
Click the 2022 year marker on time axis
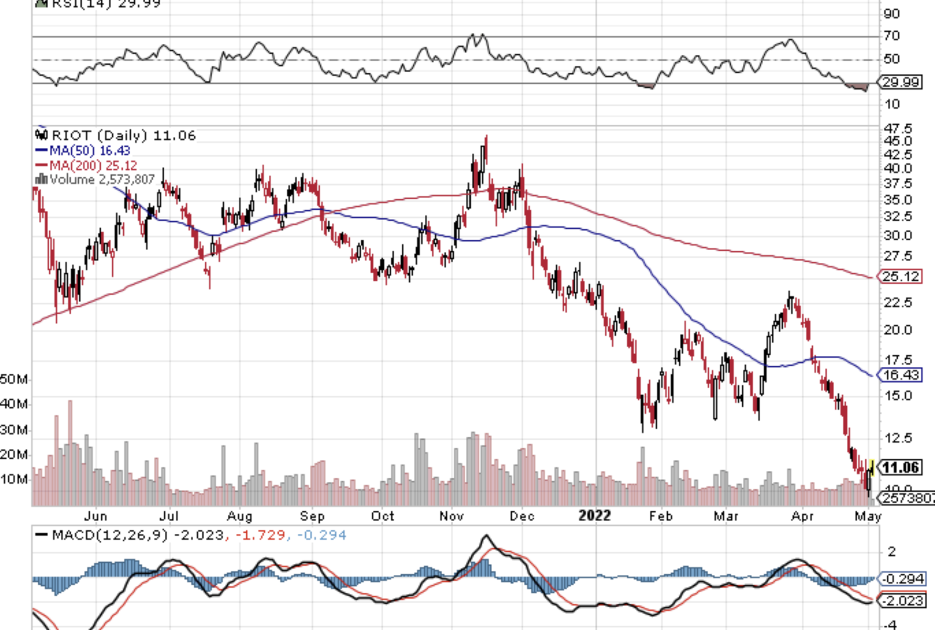pyautogui.click(x=595, y=517)
